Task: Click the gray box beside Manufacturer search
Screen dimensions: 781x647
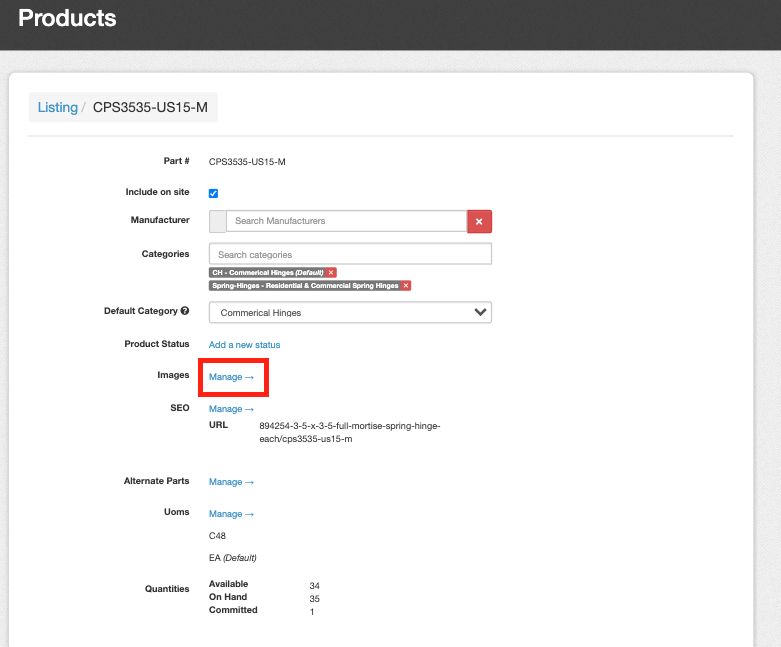Action: (x=217, y=221)
